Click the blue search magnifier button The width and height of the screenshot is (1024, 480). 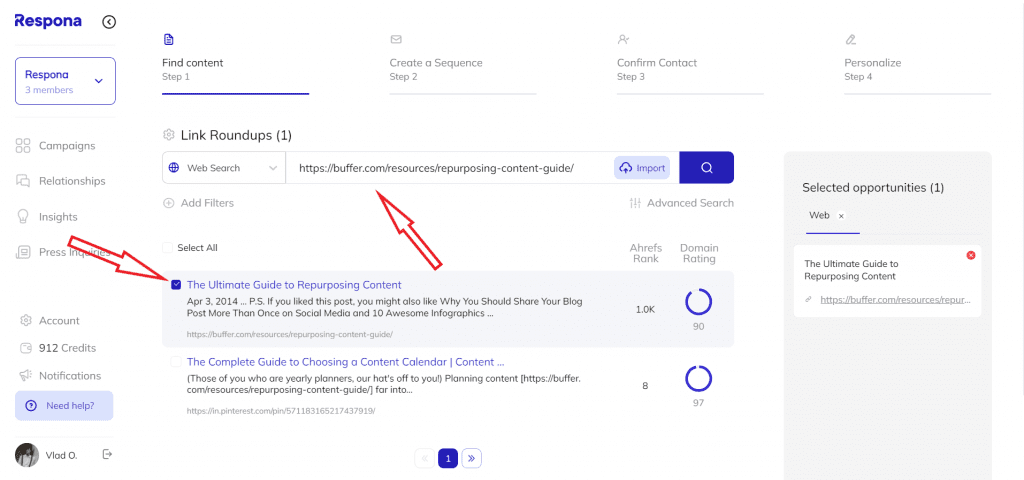tap(707, 168)
